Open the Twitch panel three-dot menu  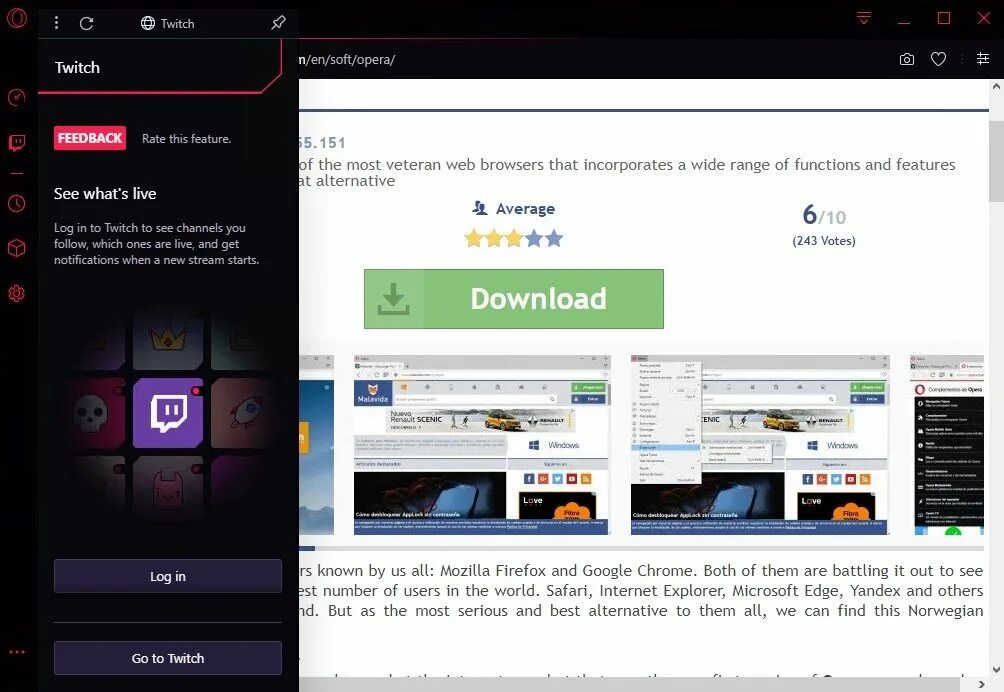coord(56,23)
